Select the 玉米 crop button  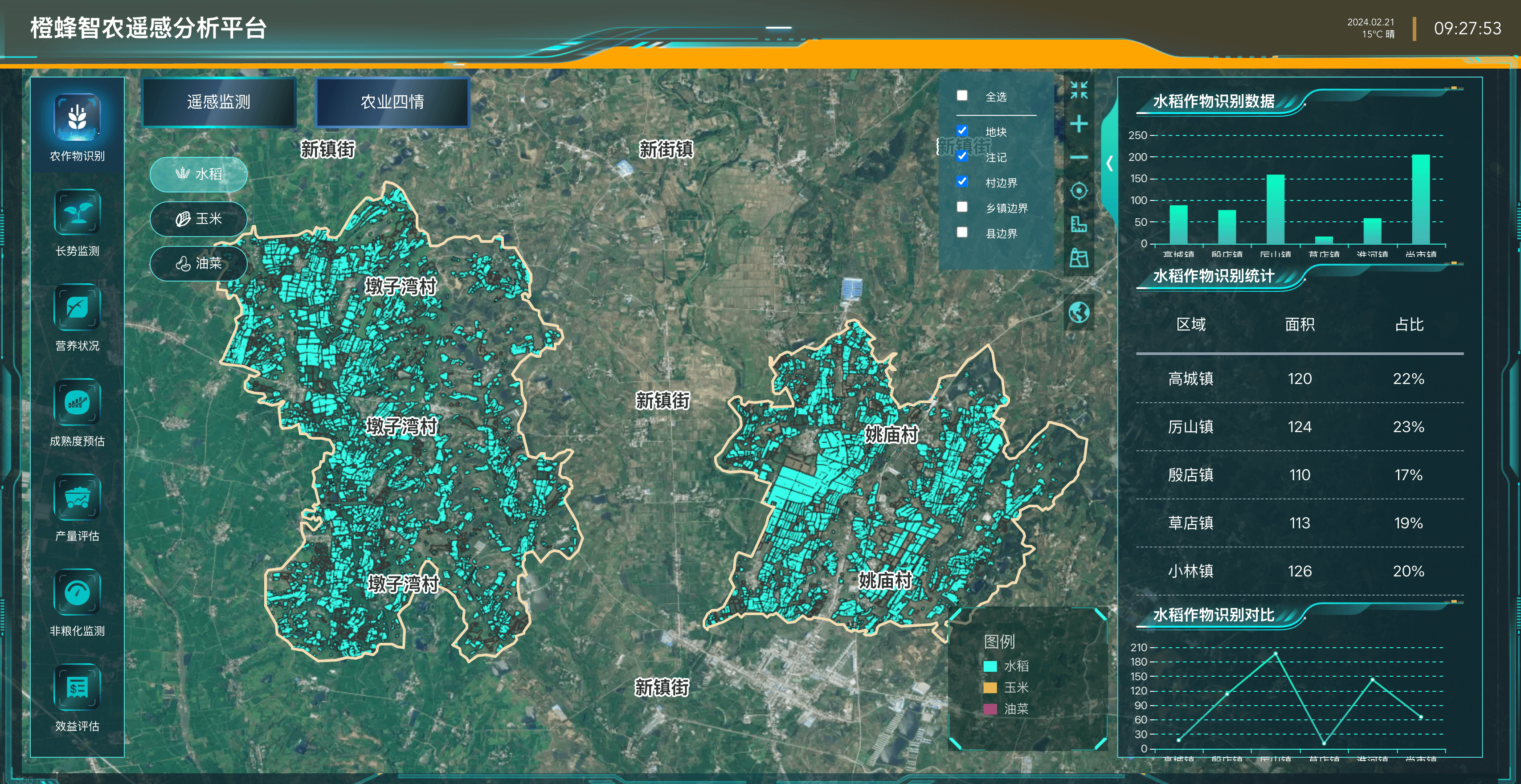pos(198,219)
